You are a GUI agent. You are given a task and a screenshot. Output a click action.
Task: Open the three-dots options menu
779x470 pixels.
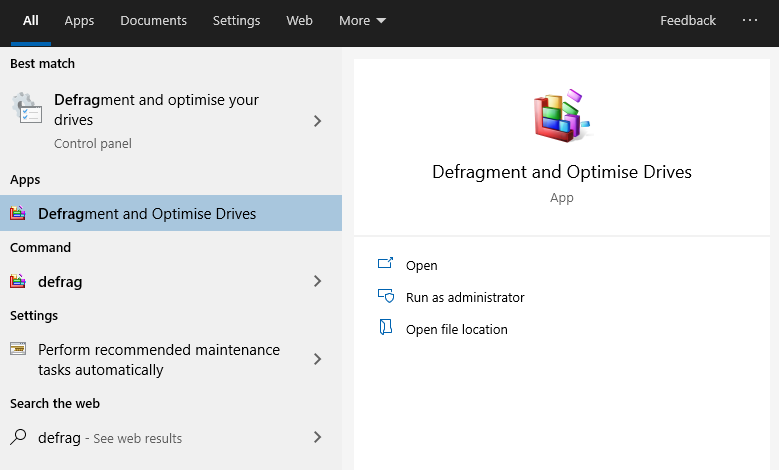(750, 20)
